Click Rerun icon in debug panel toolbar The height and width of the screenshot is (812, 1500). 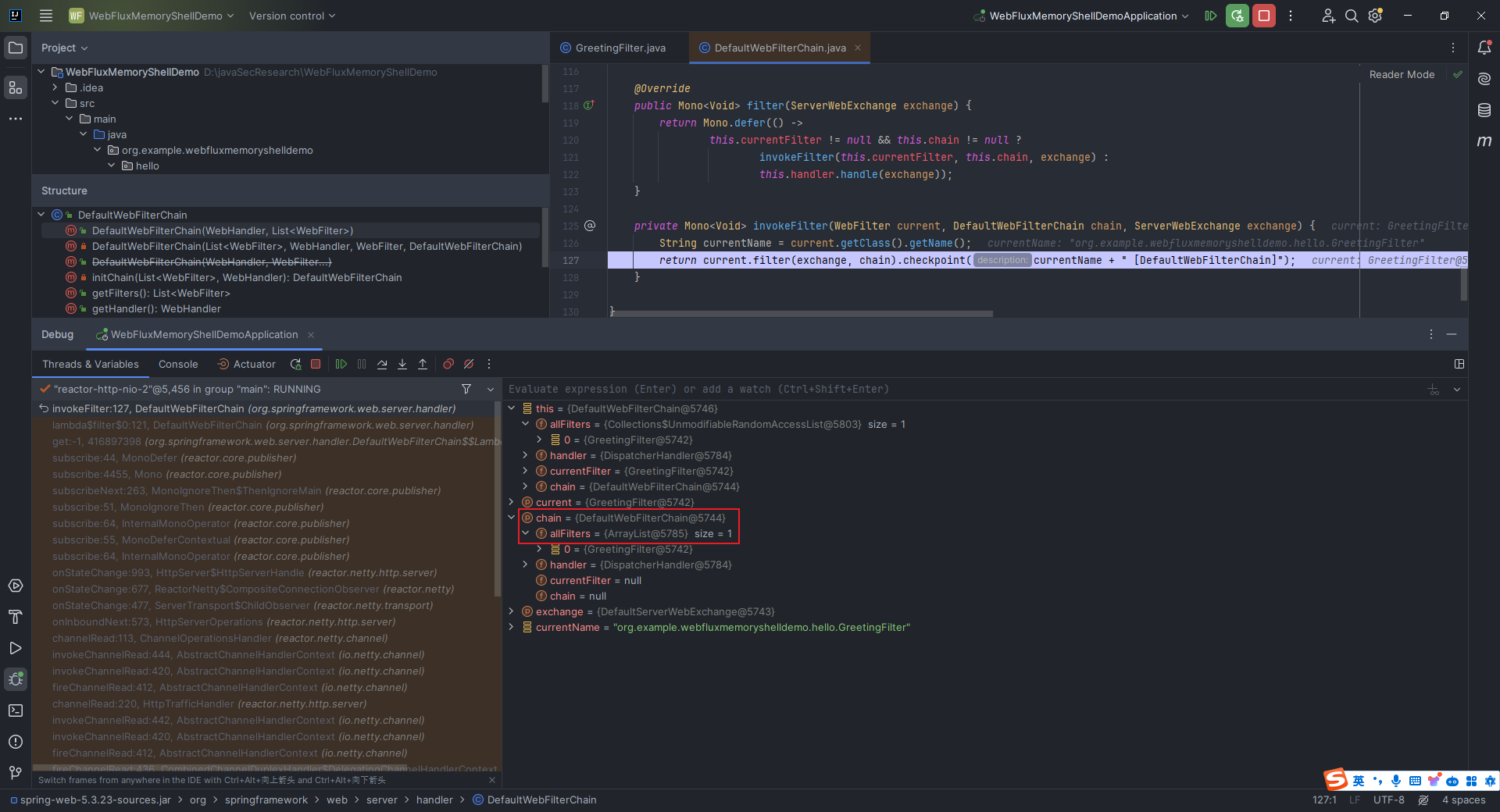point(295,364)
